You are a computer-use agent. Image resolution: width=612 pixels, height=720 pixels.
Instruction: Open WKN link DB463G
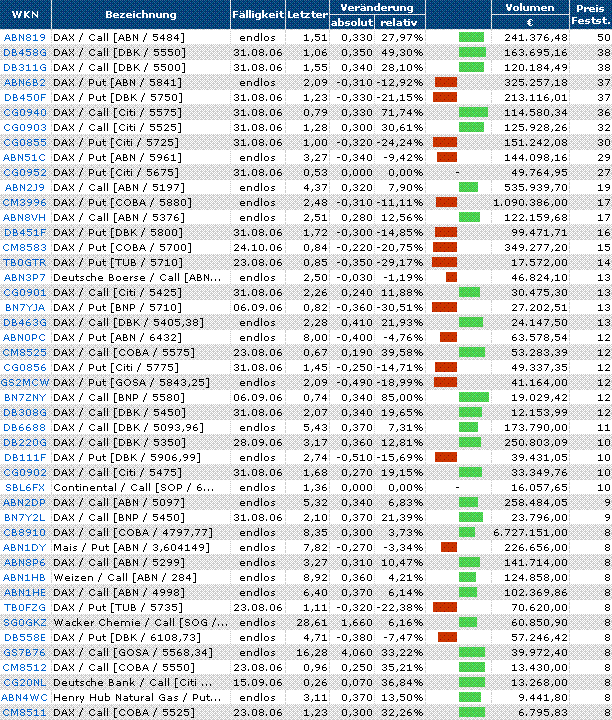pos(25,322)
